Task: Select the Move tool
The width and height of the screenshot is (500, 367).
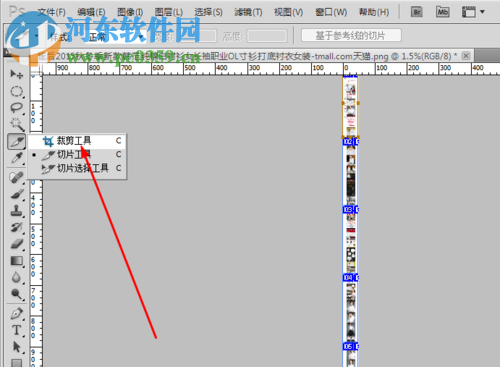Action: (16, 74)
